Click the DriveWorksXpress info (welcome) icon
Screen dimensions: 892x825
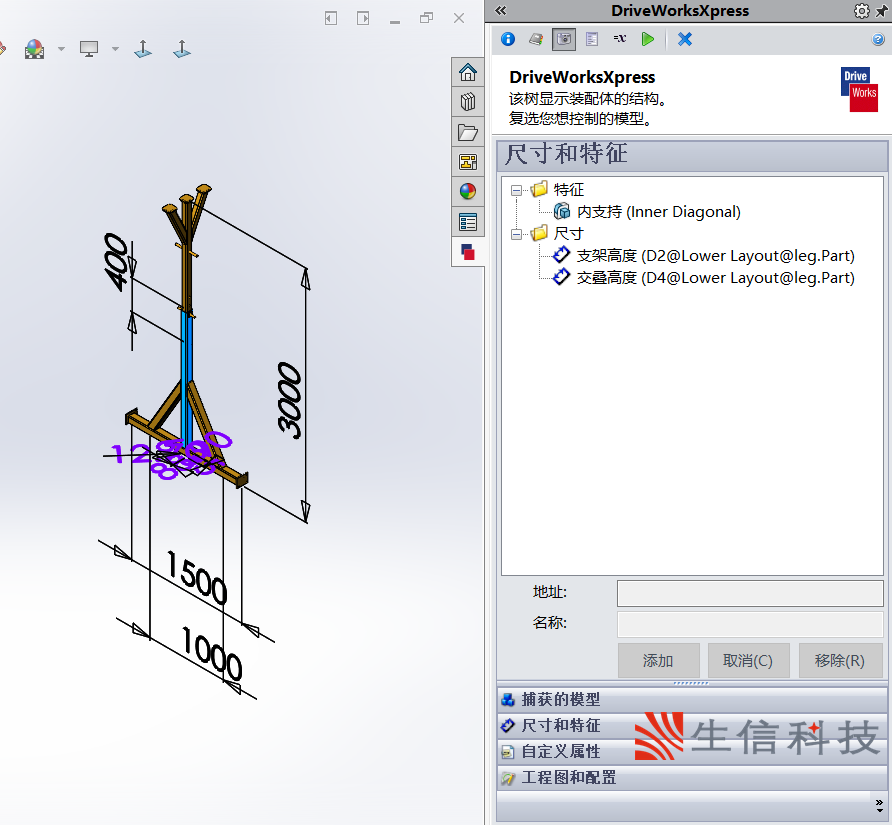tap(508, 39)
